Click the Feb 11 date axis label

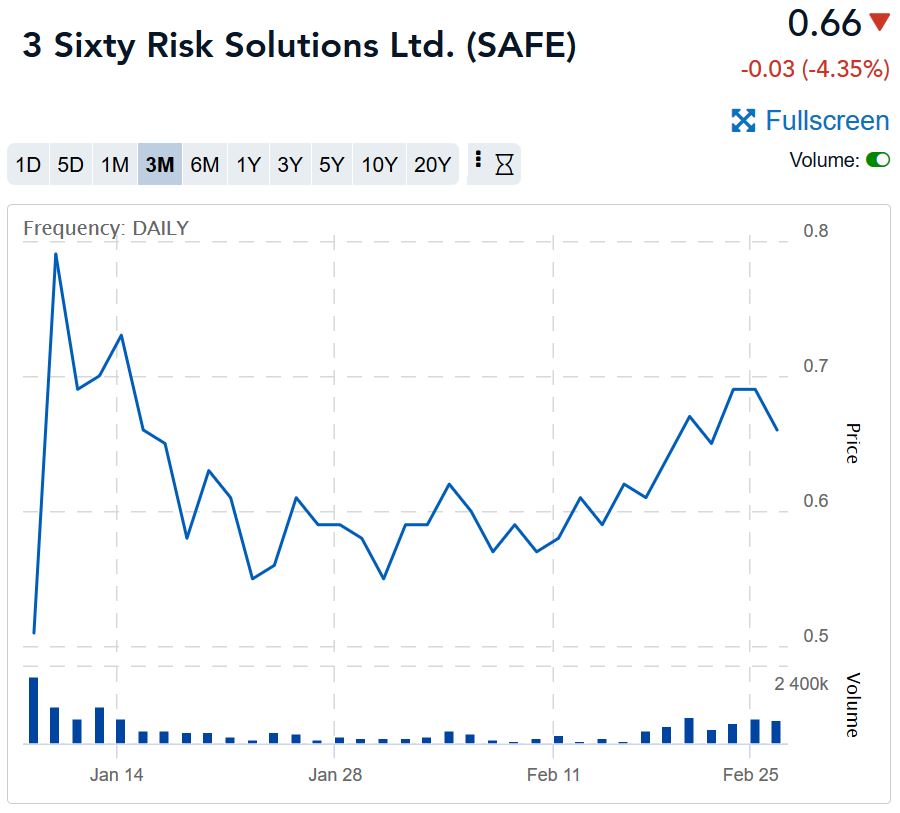click(x=554, y=775)
